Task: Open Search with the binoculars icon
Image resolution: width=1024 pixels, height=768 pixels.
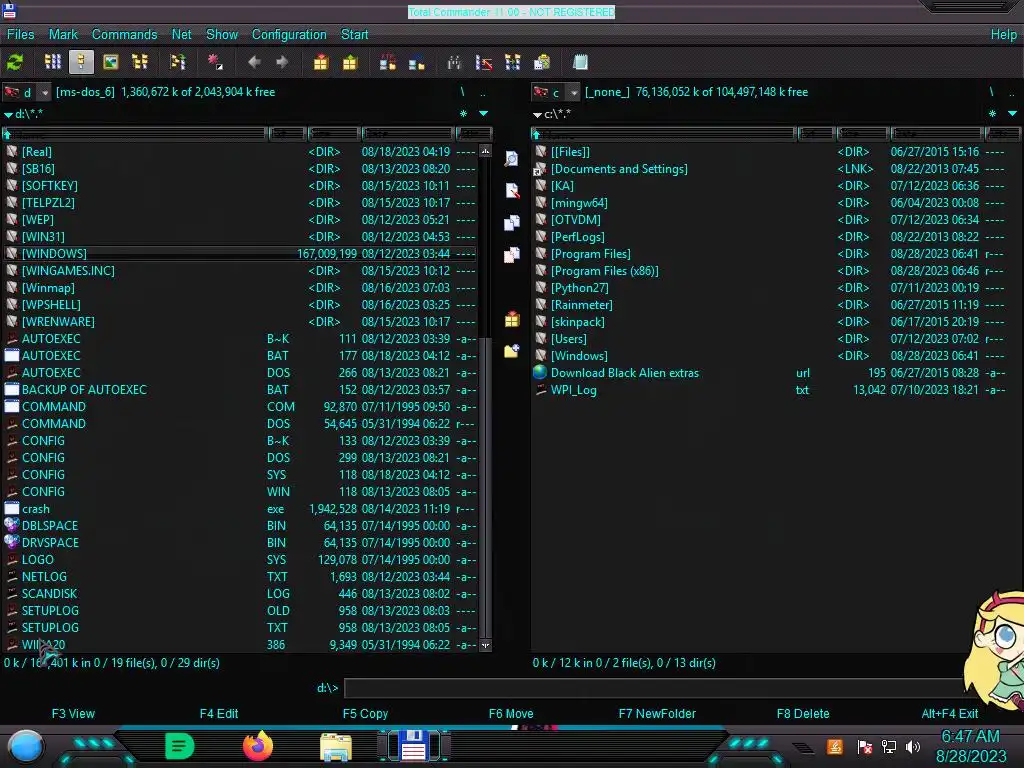Action: coord(455,63)
